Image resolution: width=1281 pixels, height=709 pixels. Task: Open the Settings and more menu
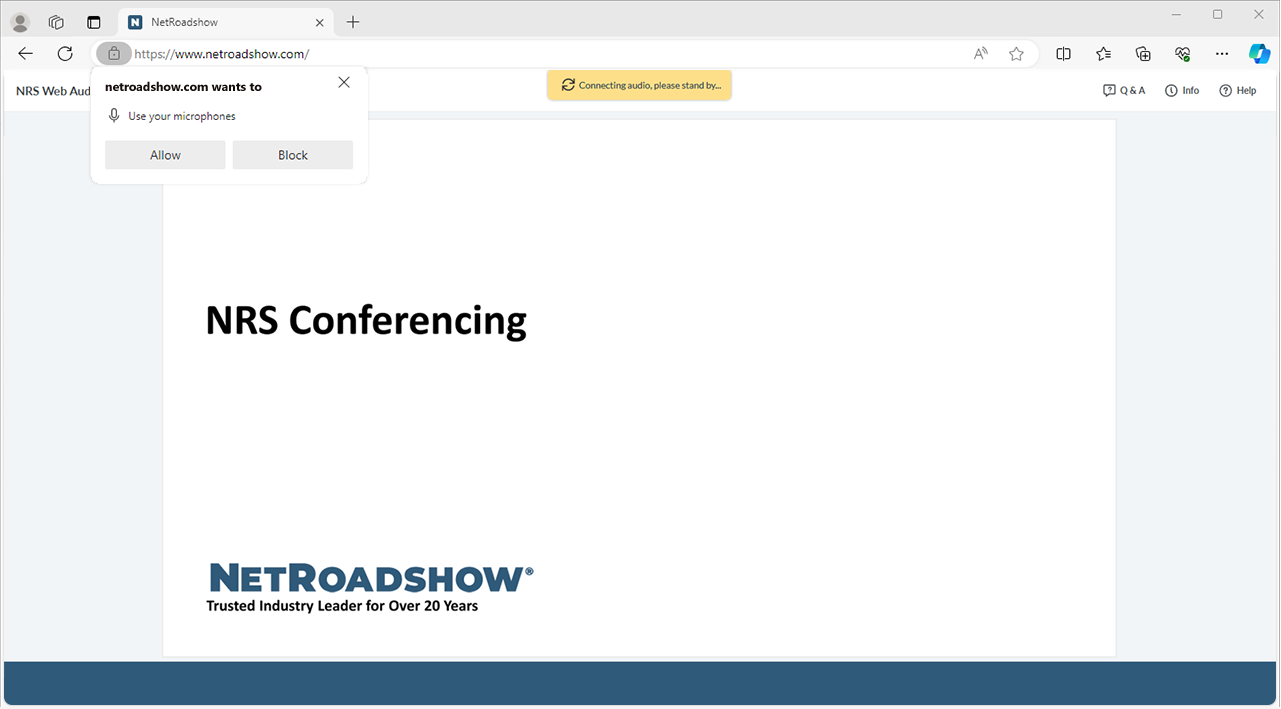tap(1221, 53)
